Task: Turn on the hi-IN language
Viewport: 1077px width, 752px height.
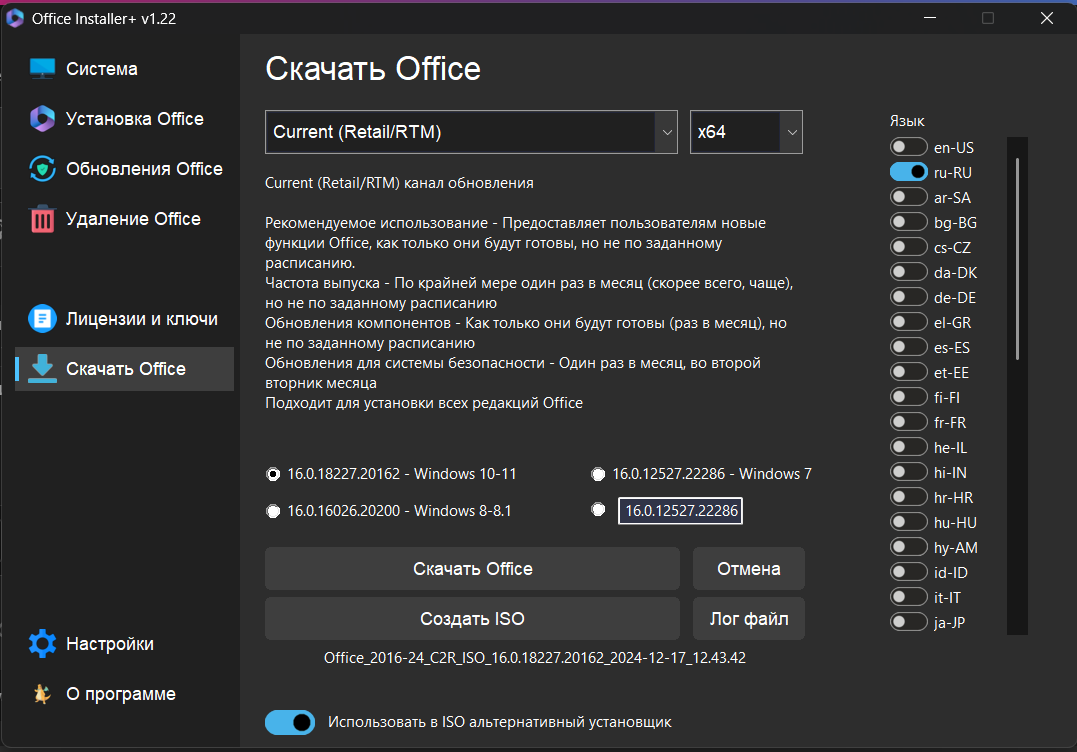Action: 909,472
